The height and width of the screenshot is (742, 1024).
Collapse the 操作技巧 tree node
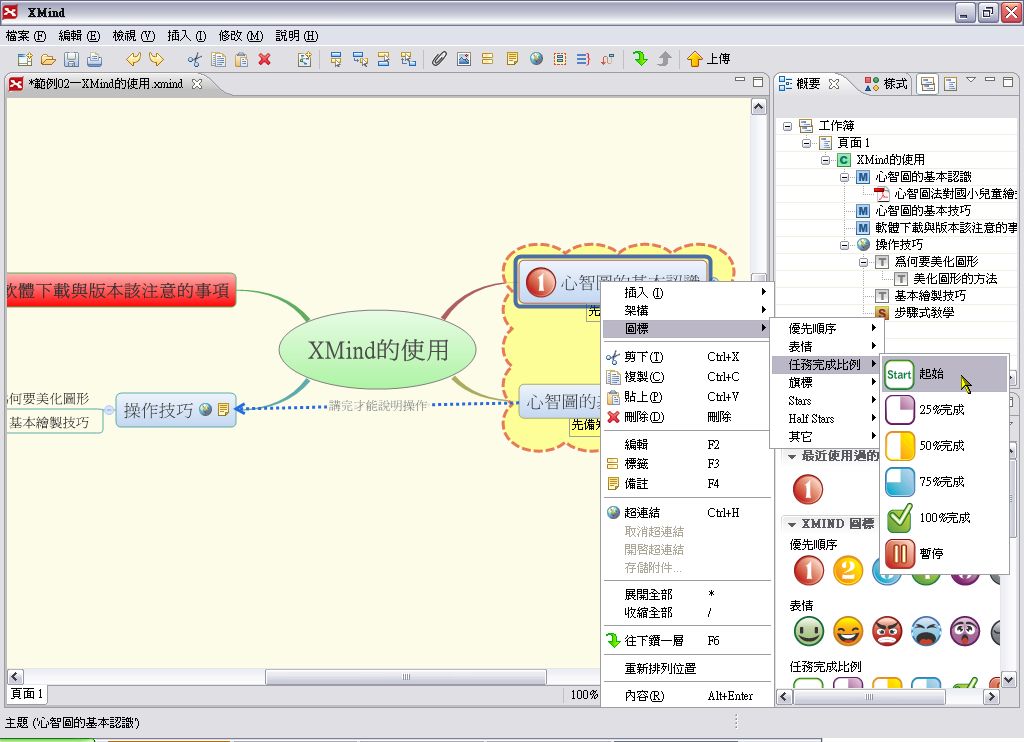click(844, 245)
